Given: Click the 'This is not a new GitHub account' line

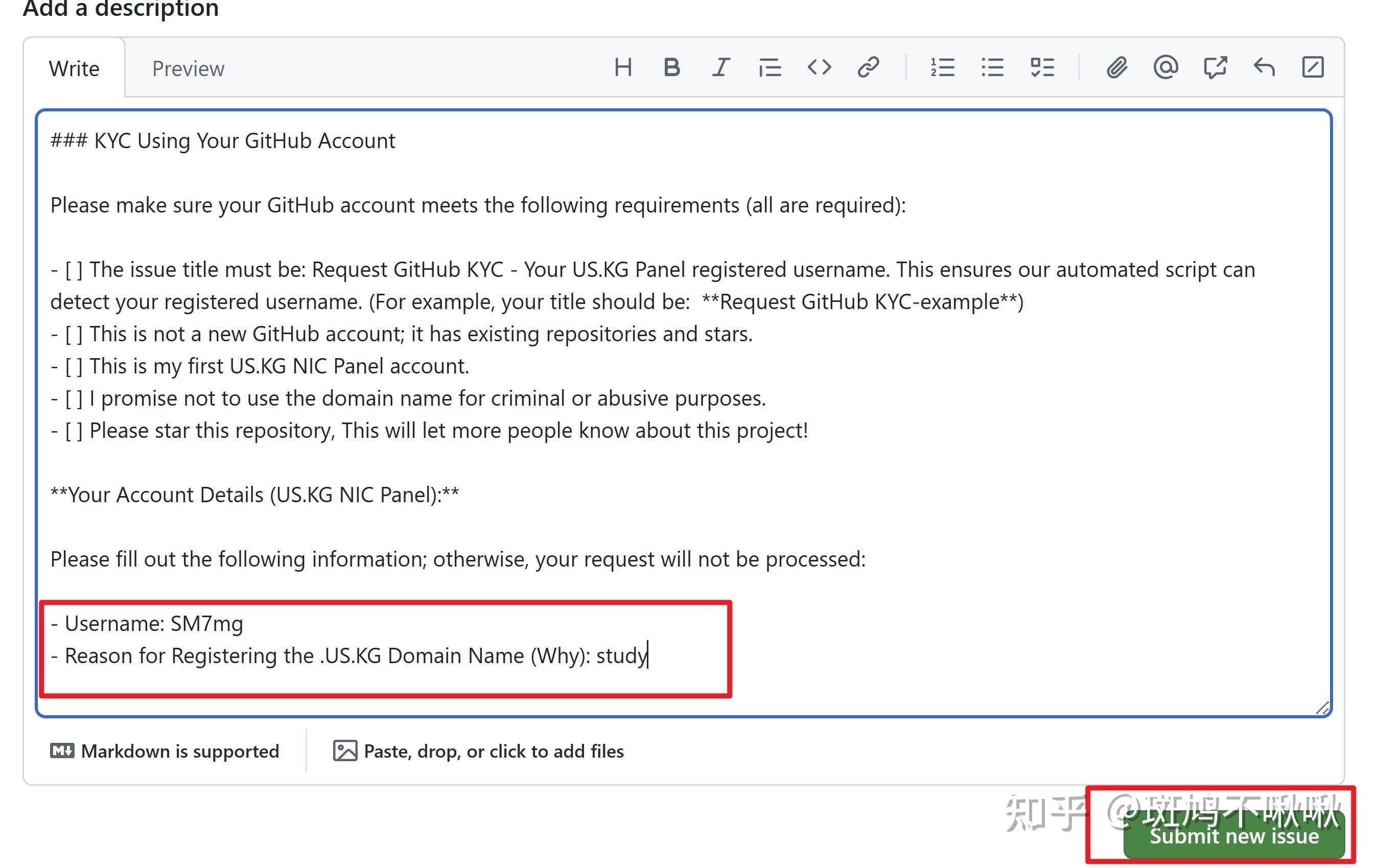Looking at the screenshot, I should pos(402,334).
